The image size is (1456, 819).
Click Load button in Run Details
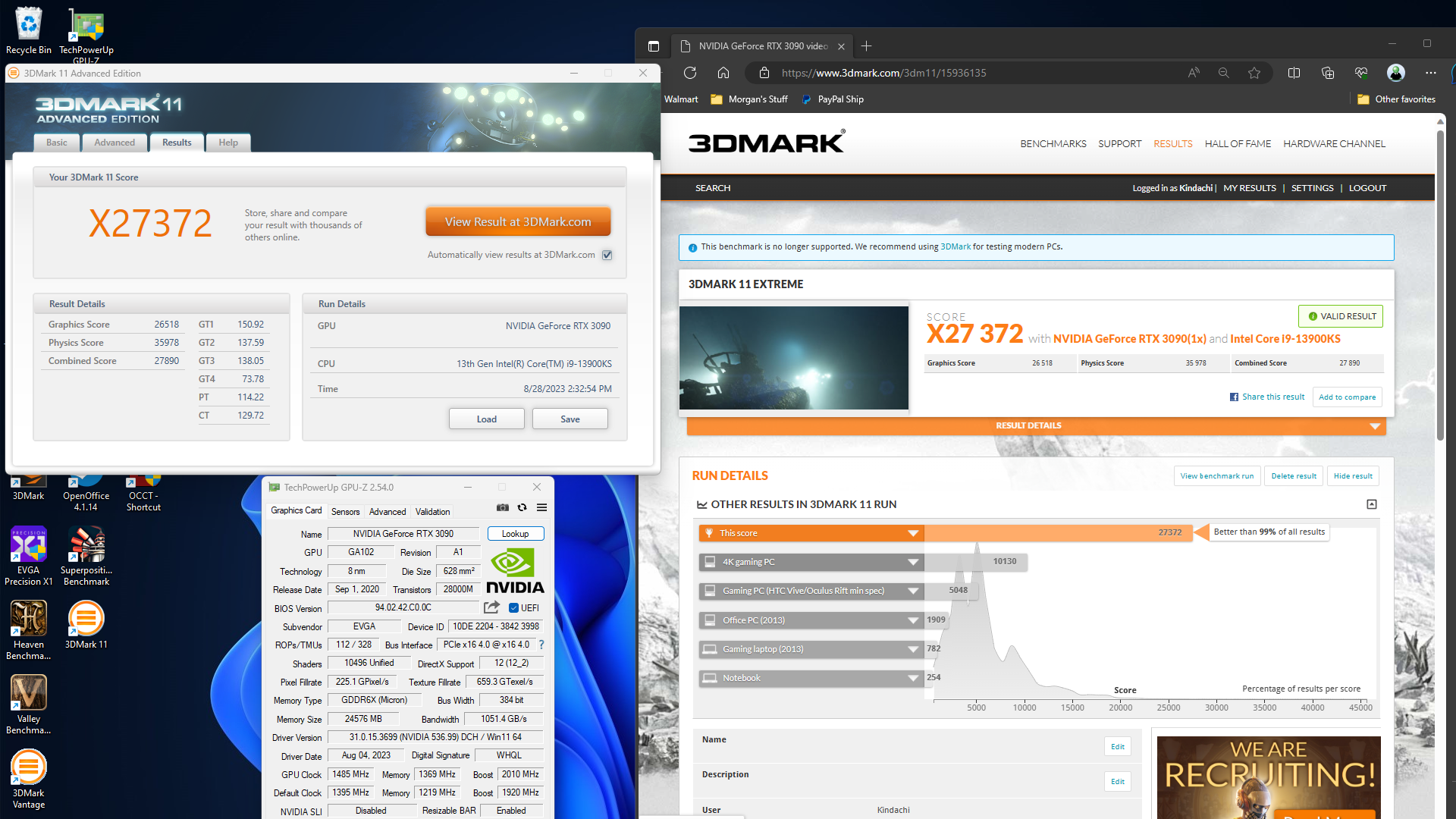pyautogui.click(x=486, y=419)
